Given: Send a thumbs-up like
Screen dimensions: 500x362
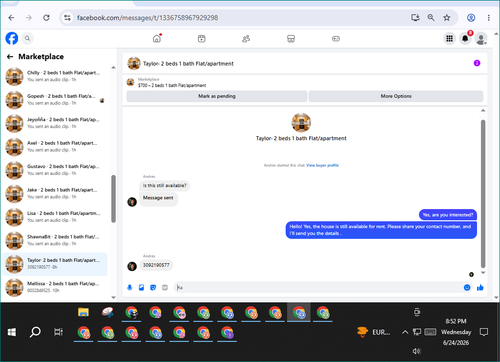Looking at the screenshot, I should tap(480, 287).
